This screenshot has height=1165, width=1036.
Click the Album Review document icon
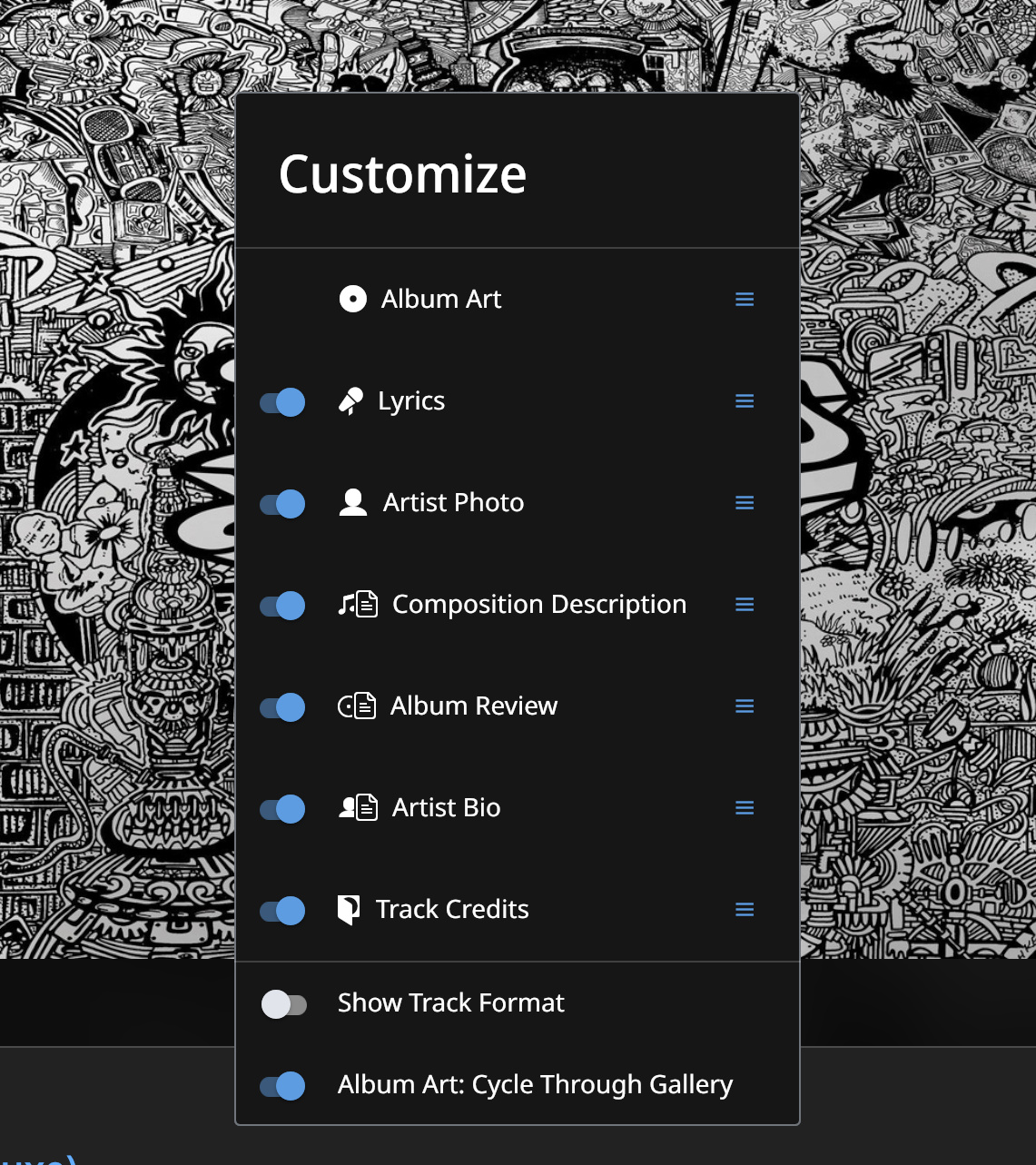pyautogui.click(x=356, y=706)
